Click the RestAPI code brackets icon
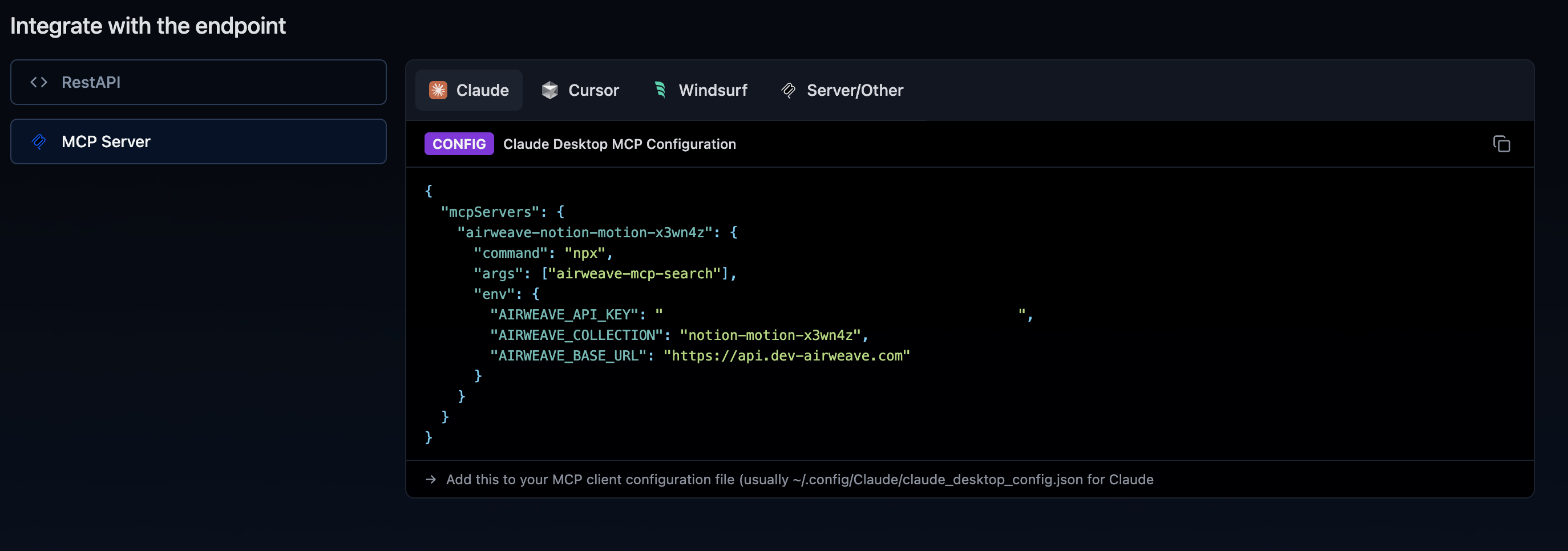 click(x=39, y=82)
